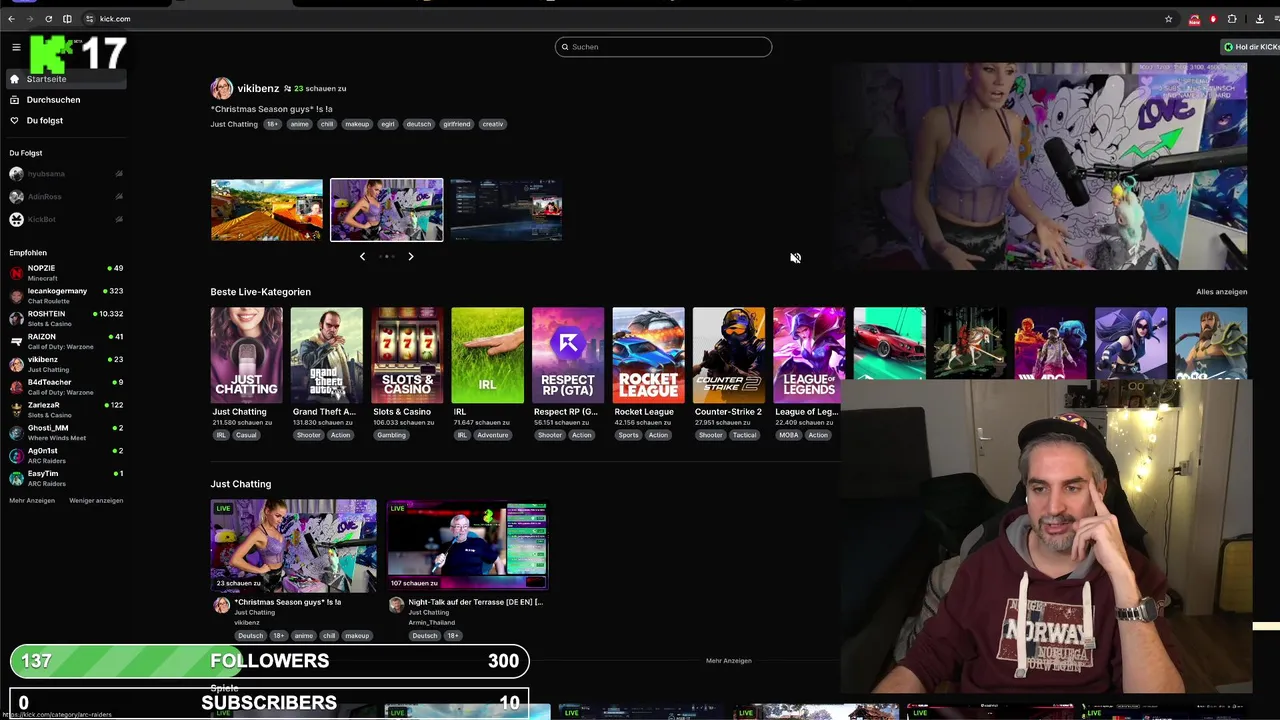Open the browser split-view icon
The width and height of the screenshot is (1280, 720).
point(67,19)
